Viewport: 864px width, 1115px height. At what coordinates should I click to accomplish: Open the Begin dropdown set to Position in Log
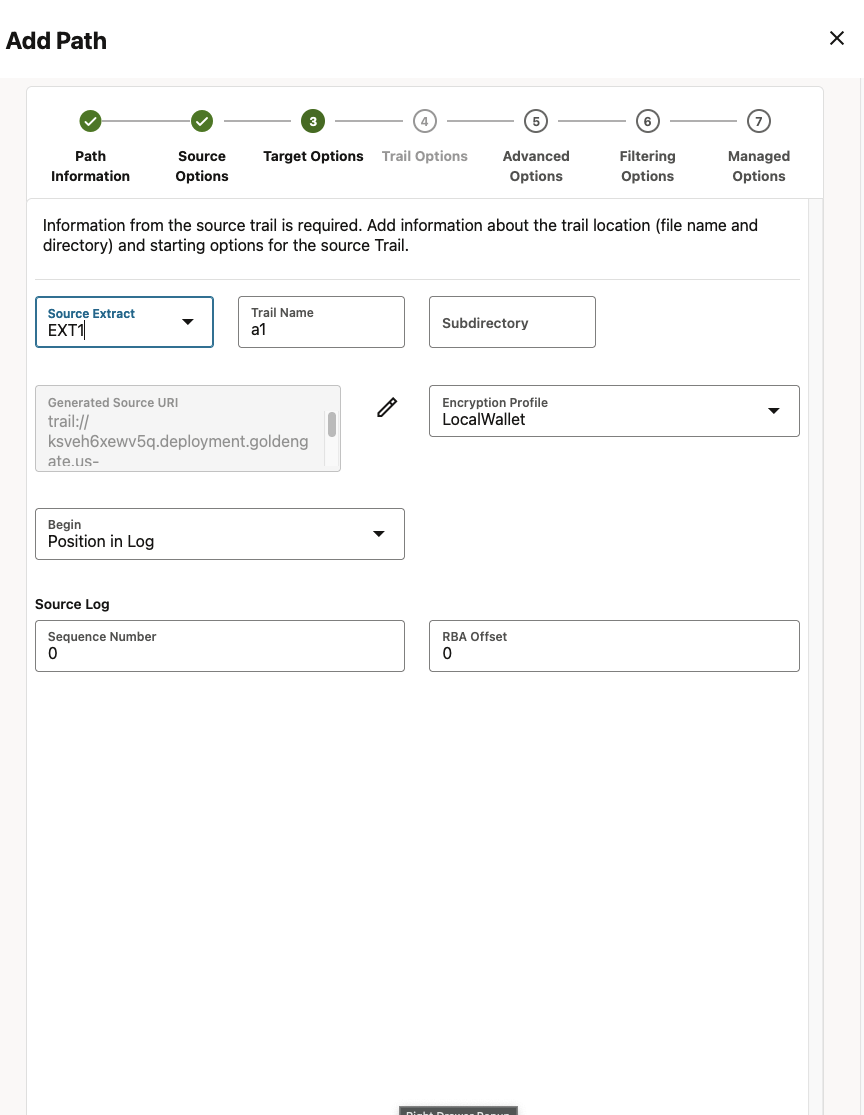coord(379,533)
